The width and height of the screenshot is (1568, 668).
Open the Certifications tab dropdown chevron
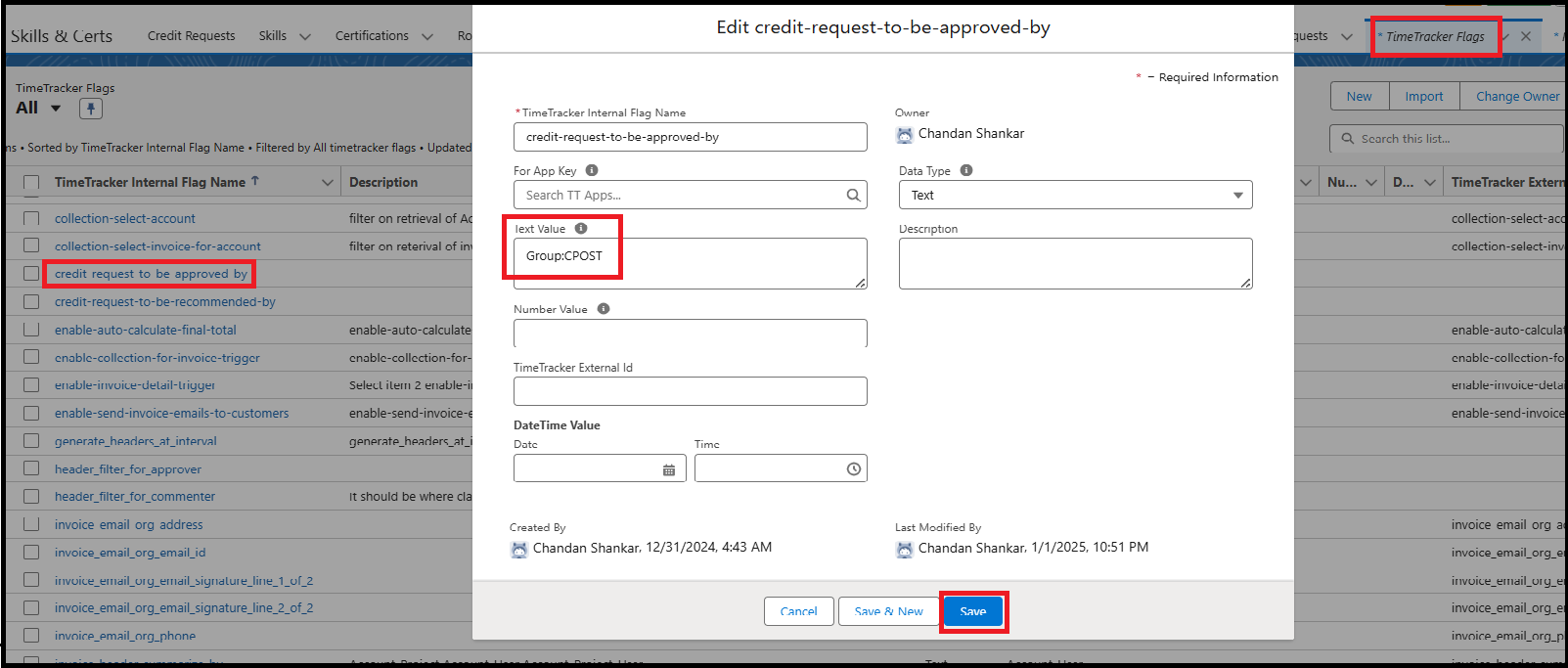click(427, 36)
